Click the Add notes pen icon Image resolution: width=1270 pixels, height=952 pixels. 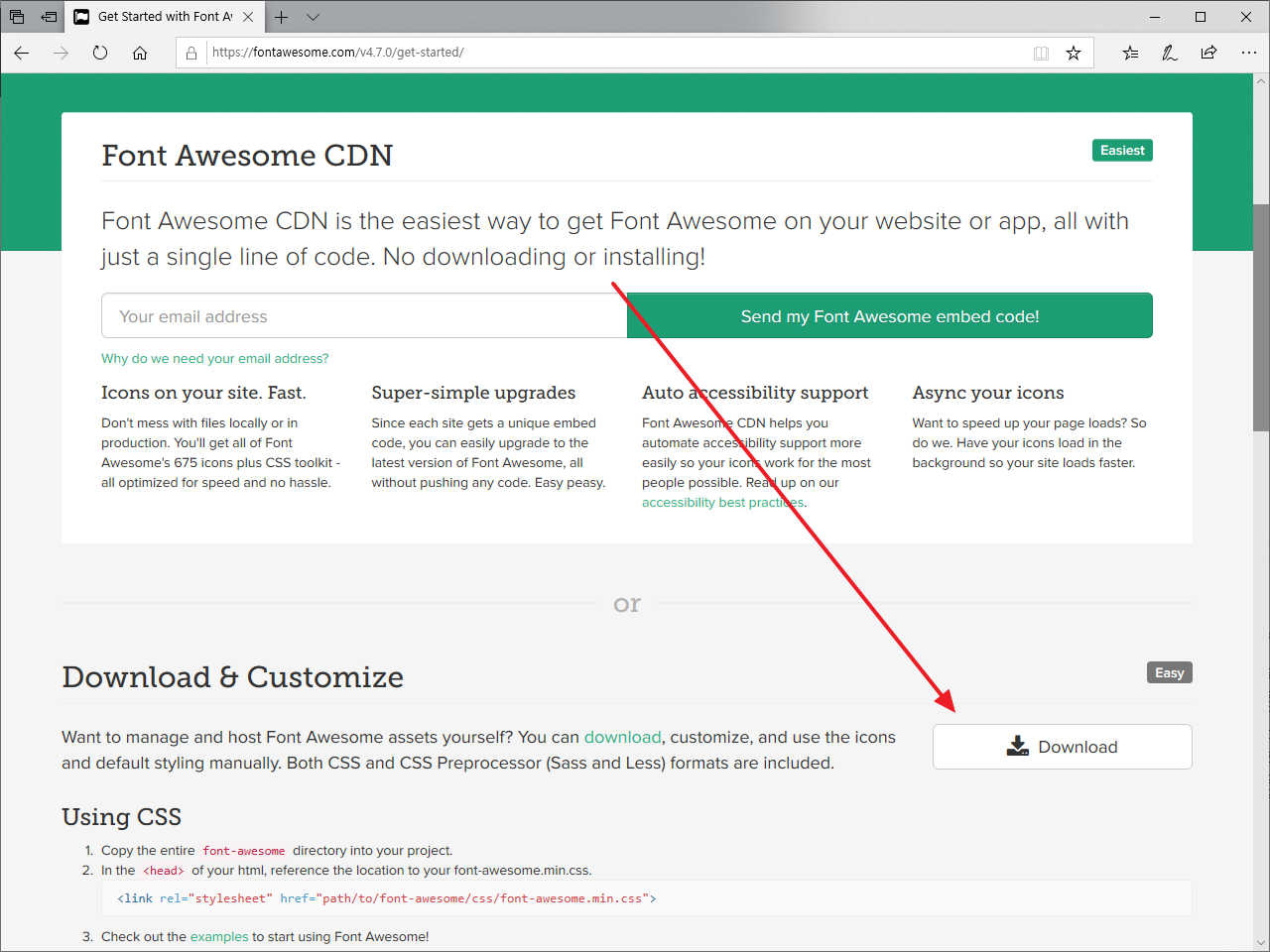[x=1170, y=53]
